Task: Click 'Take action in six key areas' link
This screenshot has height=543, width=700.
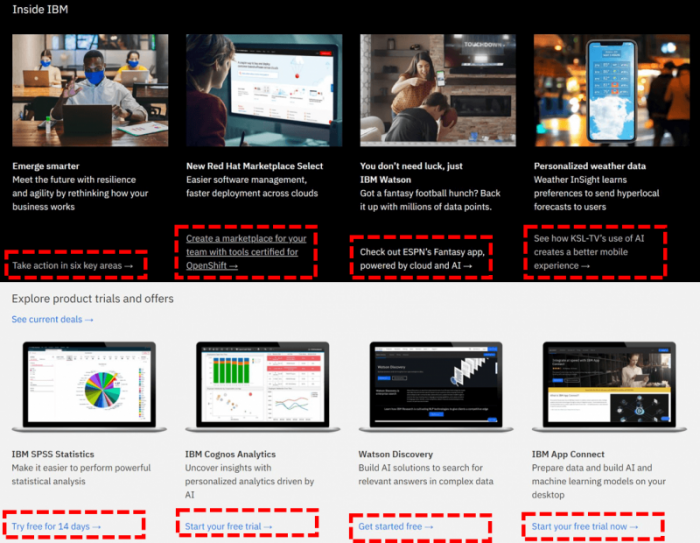Action: tap(72, 266)
